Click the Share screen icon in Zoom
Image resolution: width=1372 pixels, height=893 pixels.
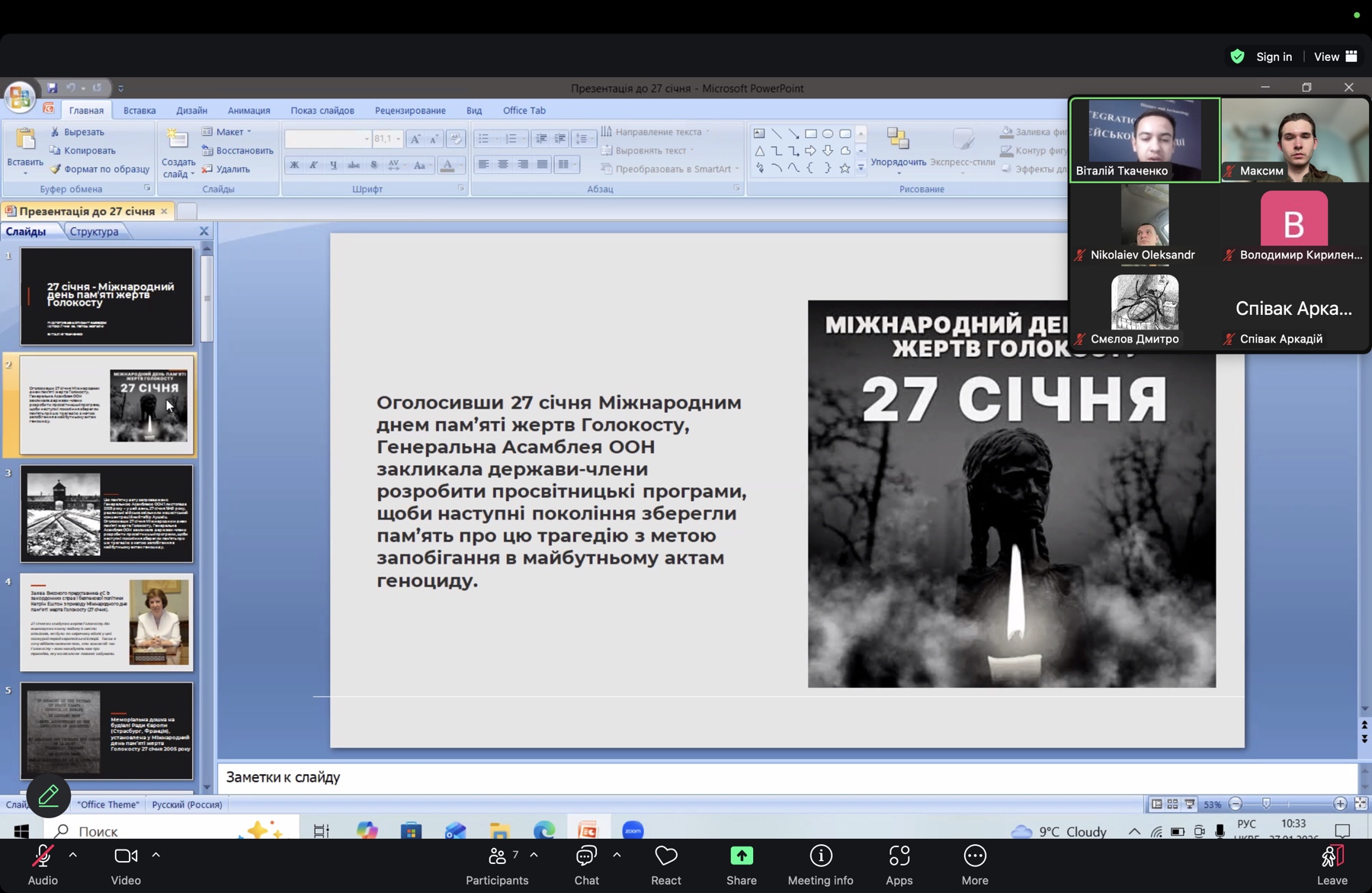point(741,856)
